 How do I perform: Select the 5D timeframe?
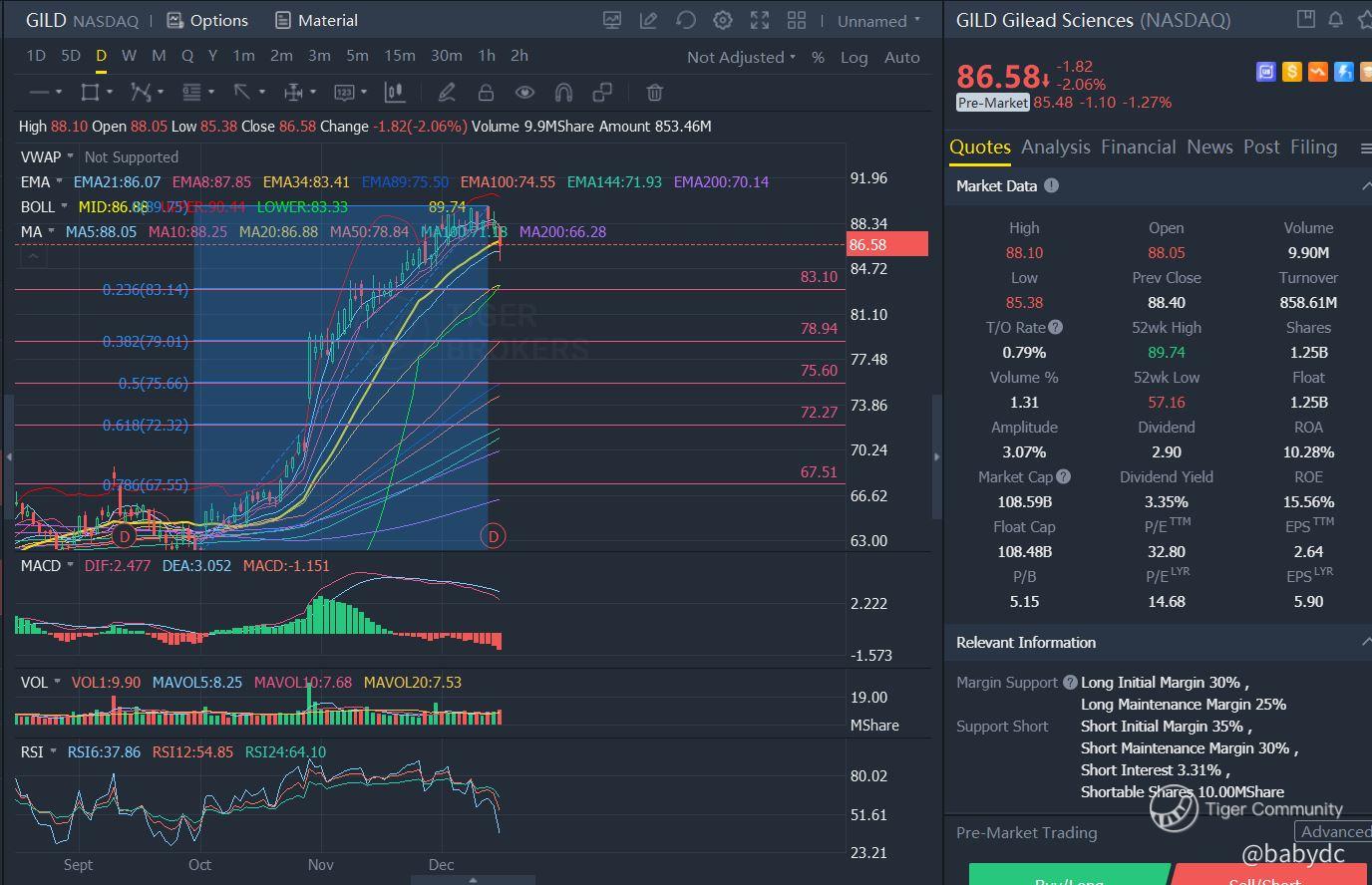(71, 56)
